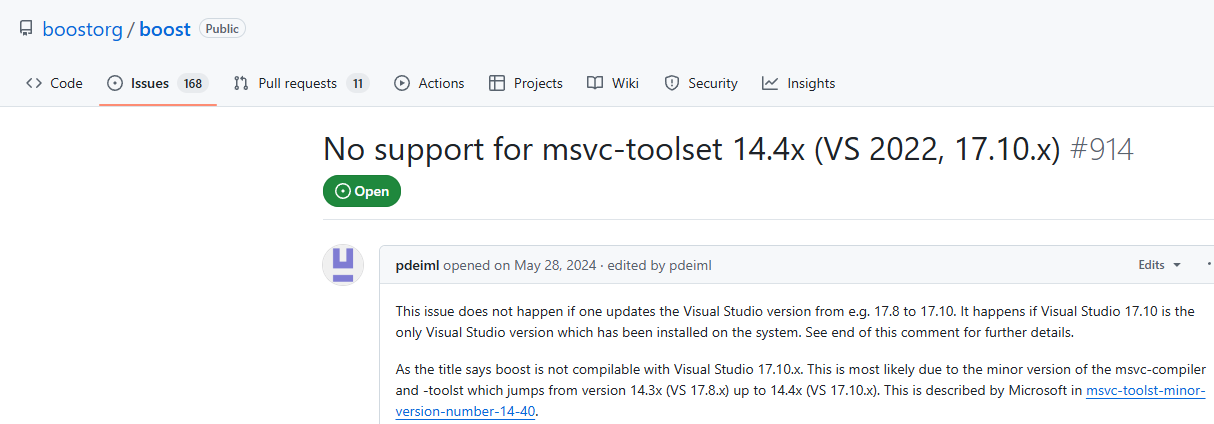This screenshot has width=1214, height=424.
Task: Click the Security shield icon
Action: [x=672, y=83]
